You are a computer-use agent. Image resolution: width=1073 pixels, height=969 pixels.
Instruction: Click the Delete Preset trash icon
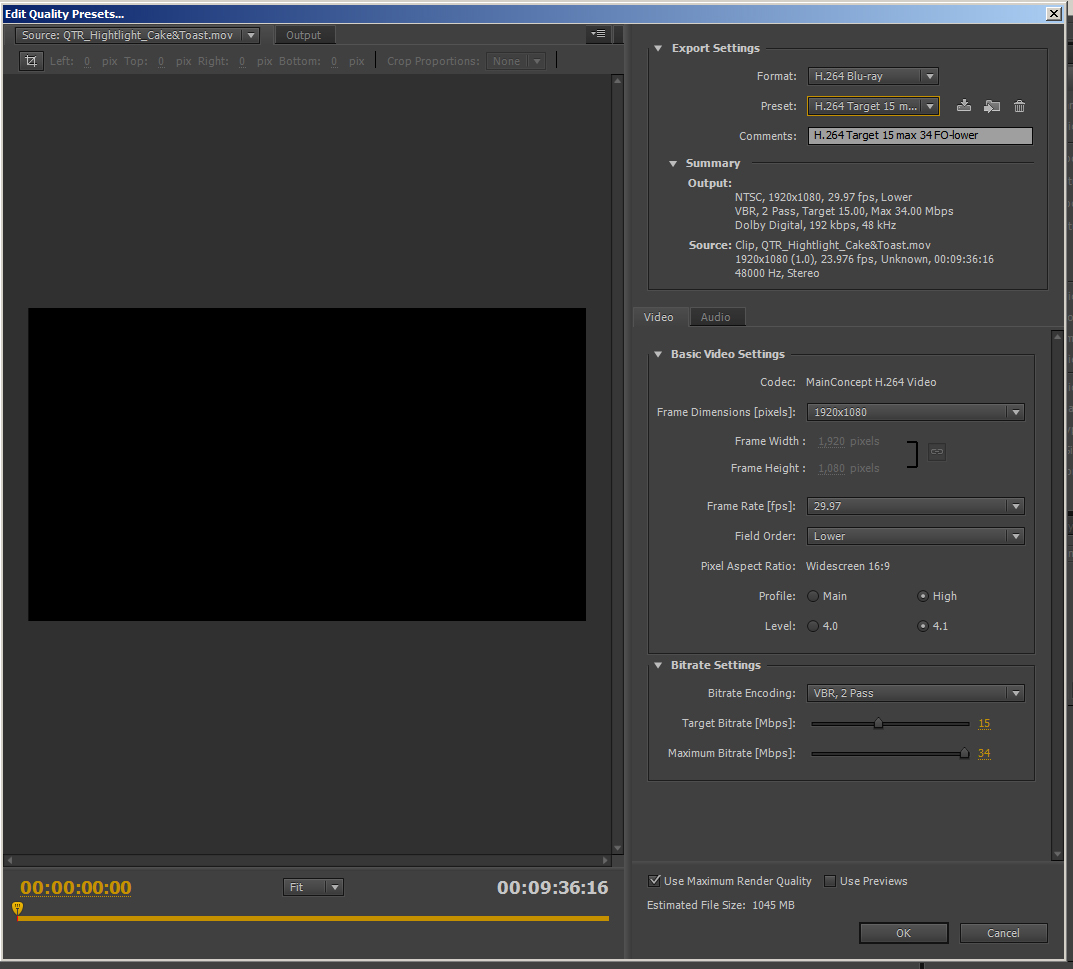click(1019, 106)
